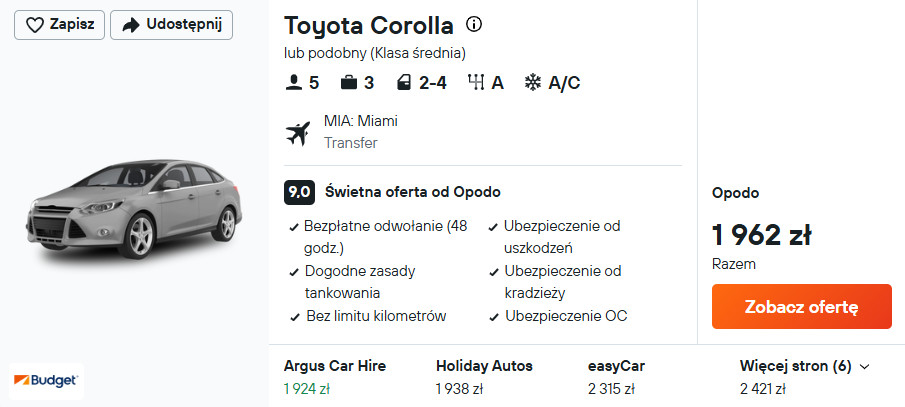905x407 pixels.
Task: Share the offer via Udostępnij
Action: (171, 25)
